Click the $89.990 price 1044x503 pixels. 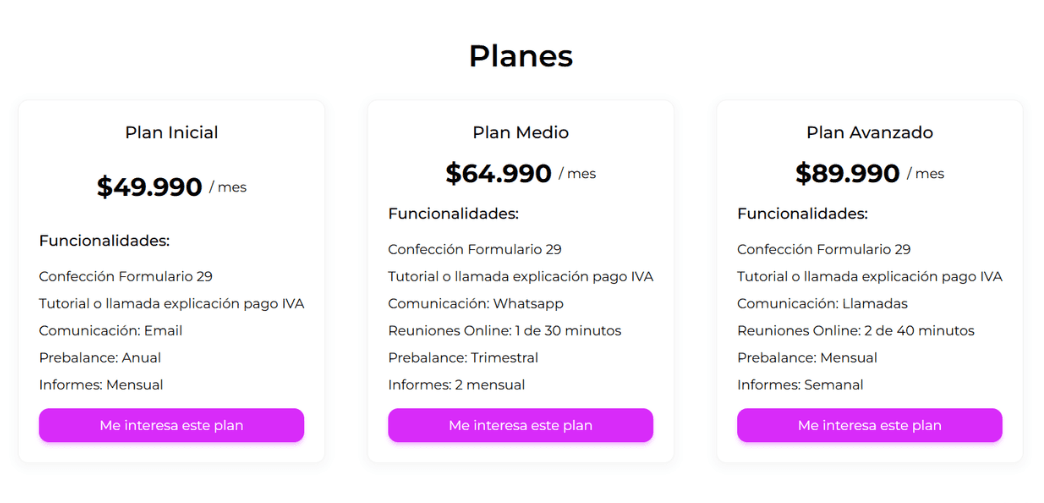pyautogui.click(x=848, y=173)
